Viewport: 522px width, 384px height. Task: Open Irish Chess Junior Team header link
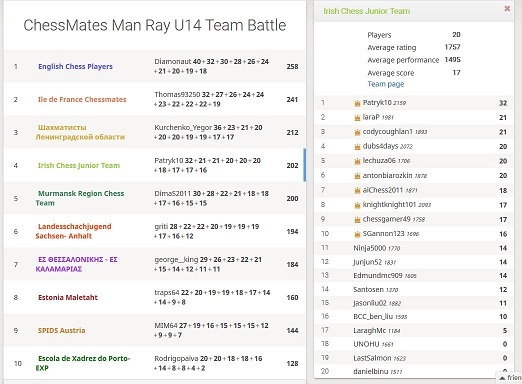coord(367,11)
